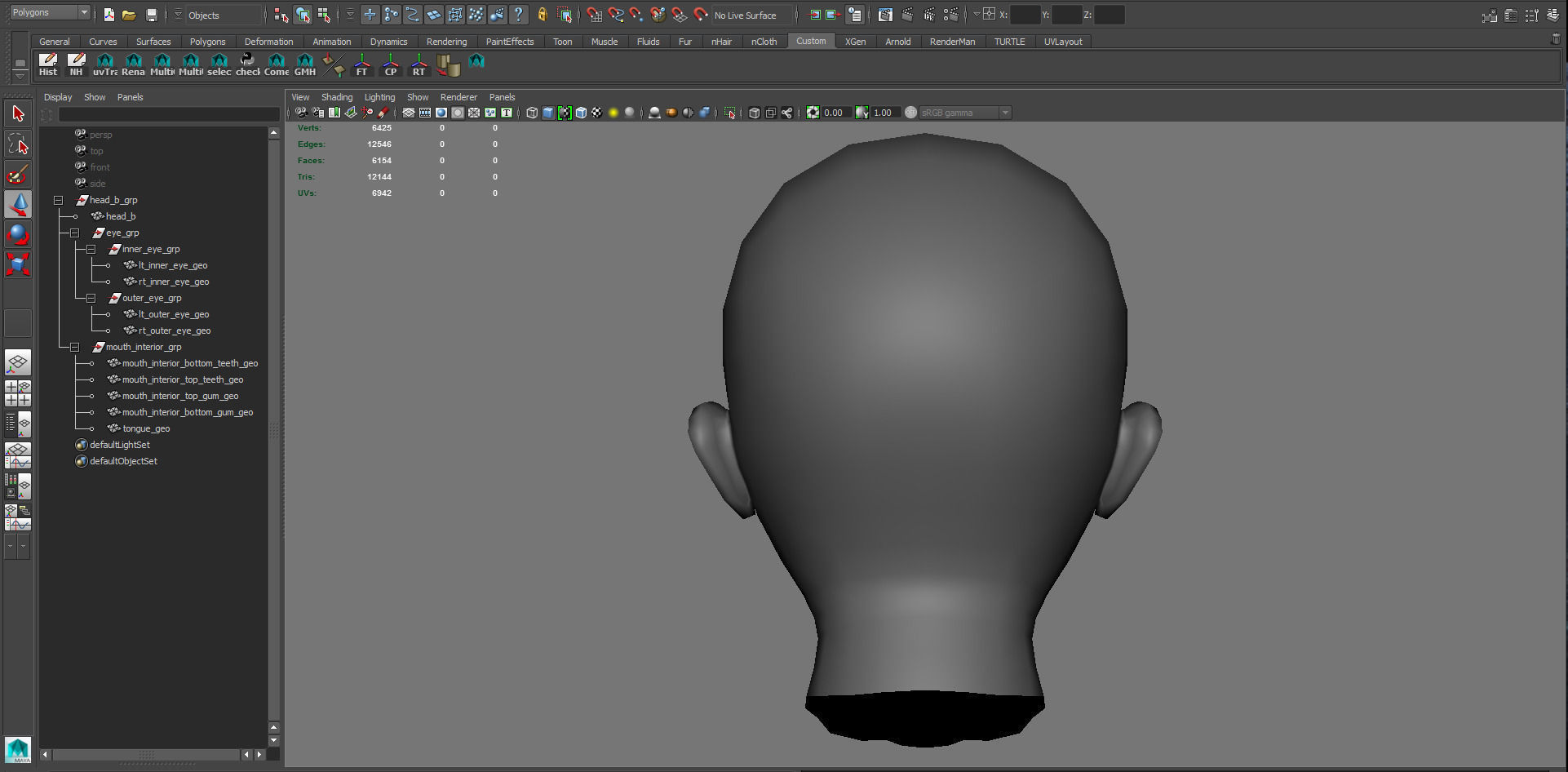Select by object type mode icon
The width and height of the screenshot is (1568, 772).
(x=303, y=15)
